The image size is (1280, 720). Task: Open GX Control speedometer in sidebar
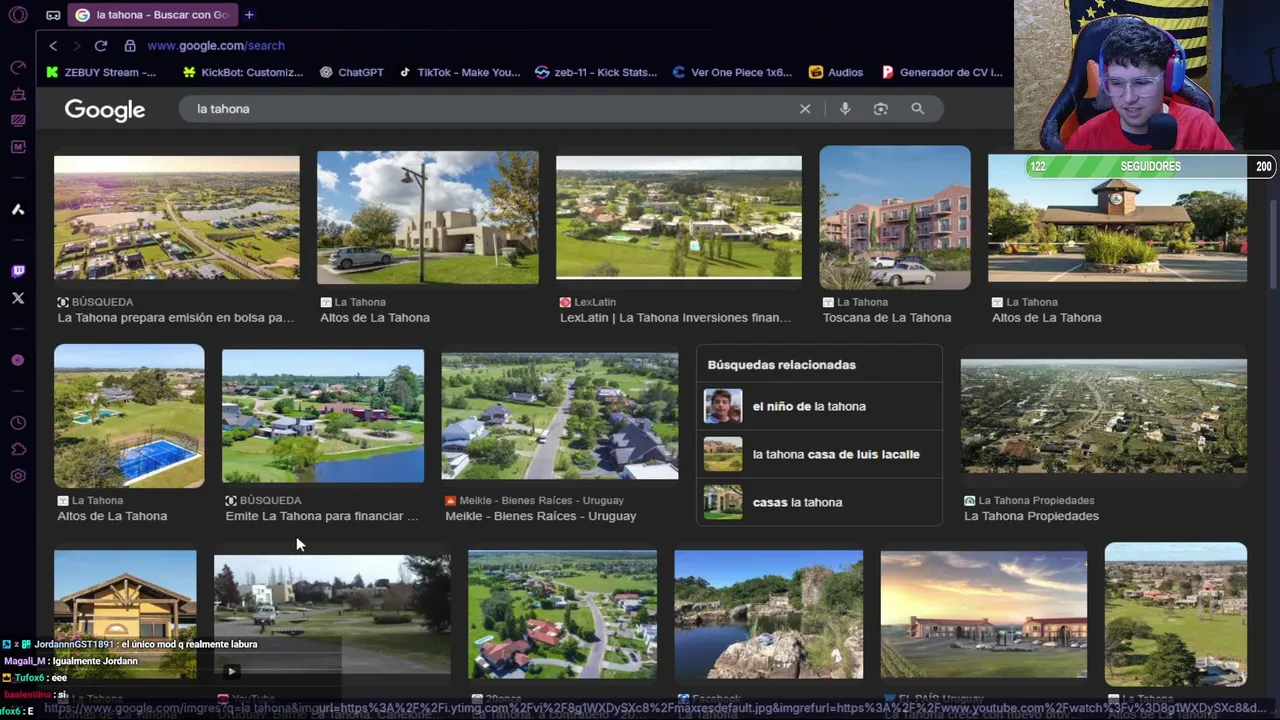click(18, 67)
